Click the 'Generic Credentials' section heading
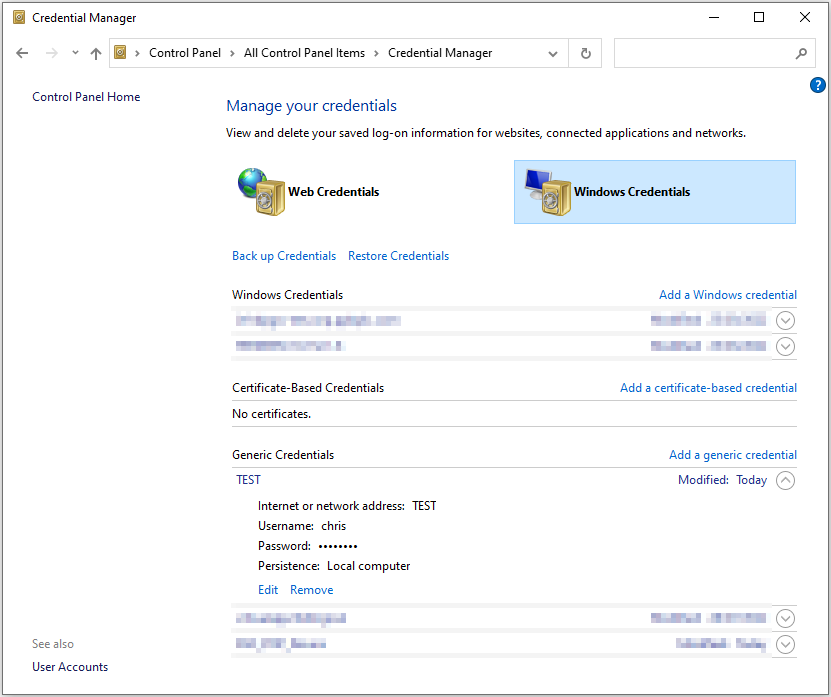 pyautogui.click(x=283, y=455)
